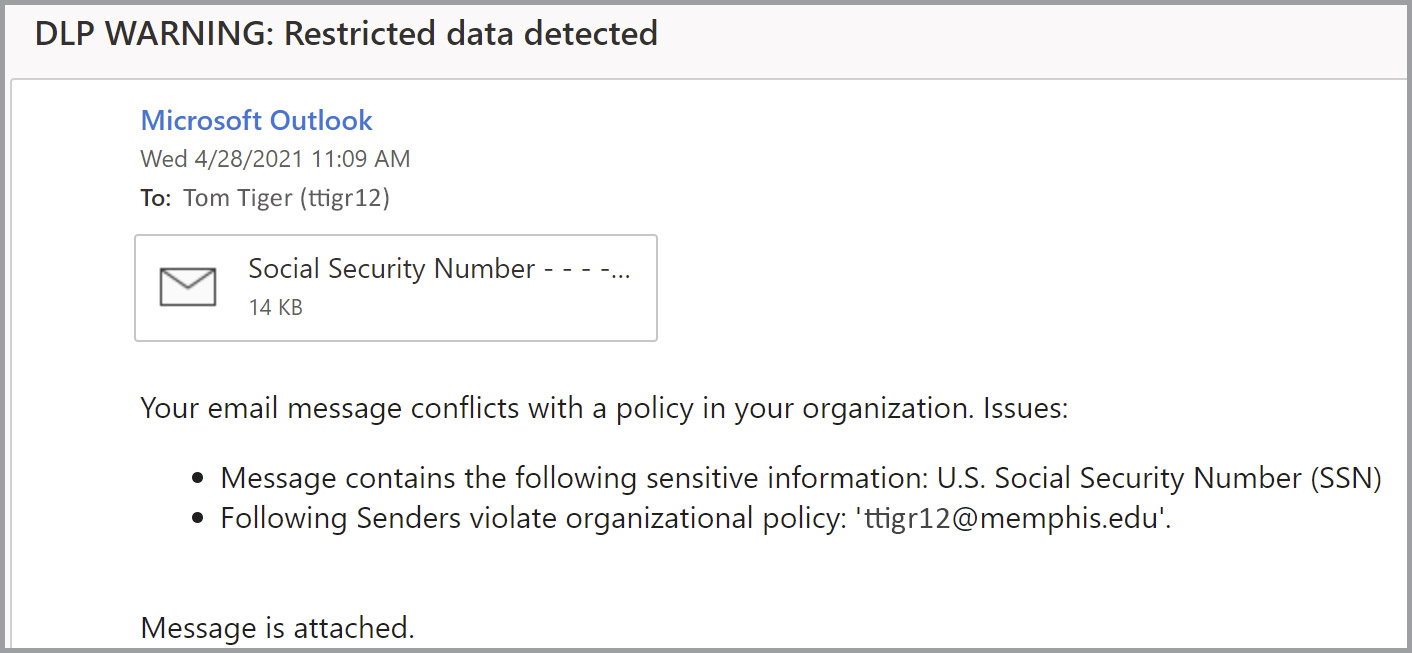Click the DLP WARNING subject line
Screen dimensions: 1412x653
(x=346, y=33)
